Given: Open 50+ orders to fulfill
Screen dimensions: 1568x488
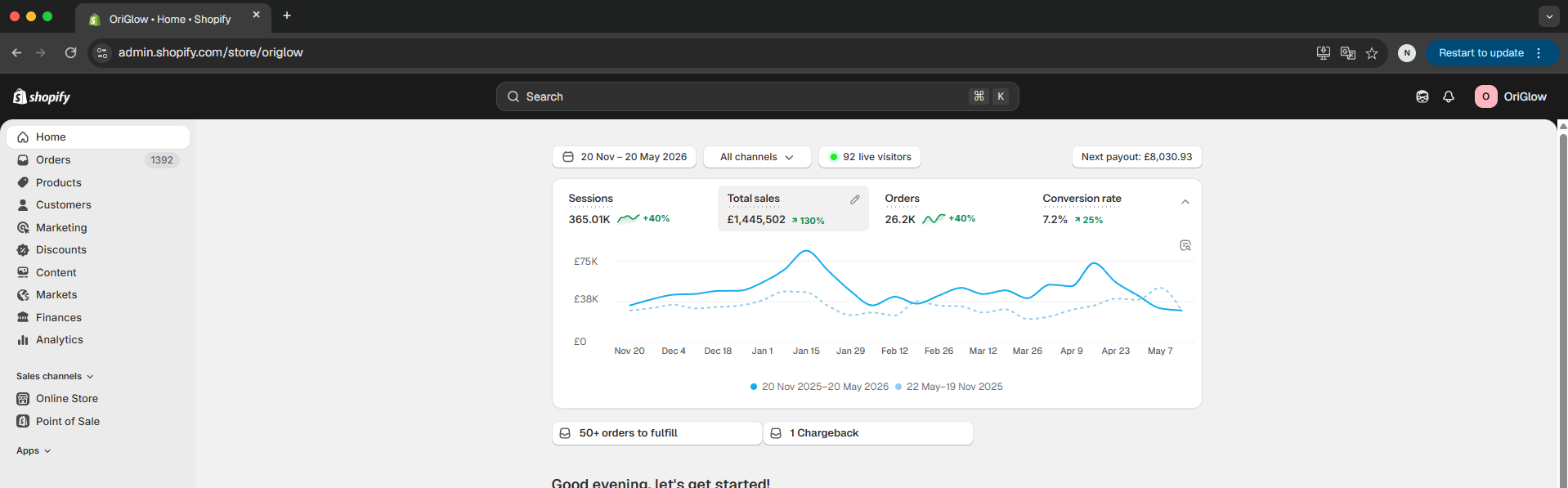Looking at the screenshot, I should point(656,433).
